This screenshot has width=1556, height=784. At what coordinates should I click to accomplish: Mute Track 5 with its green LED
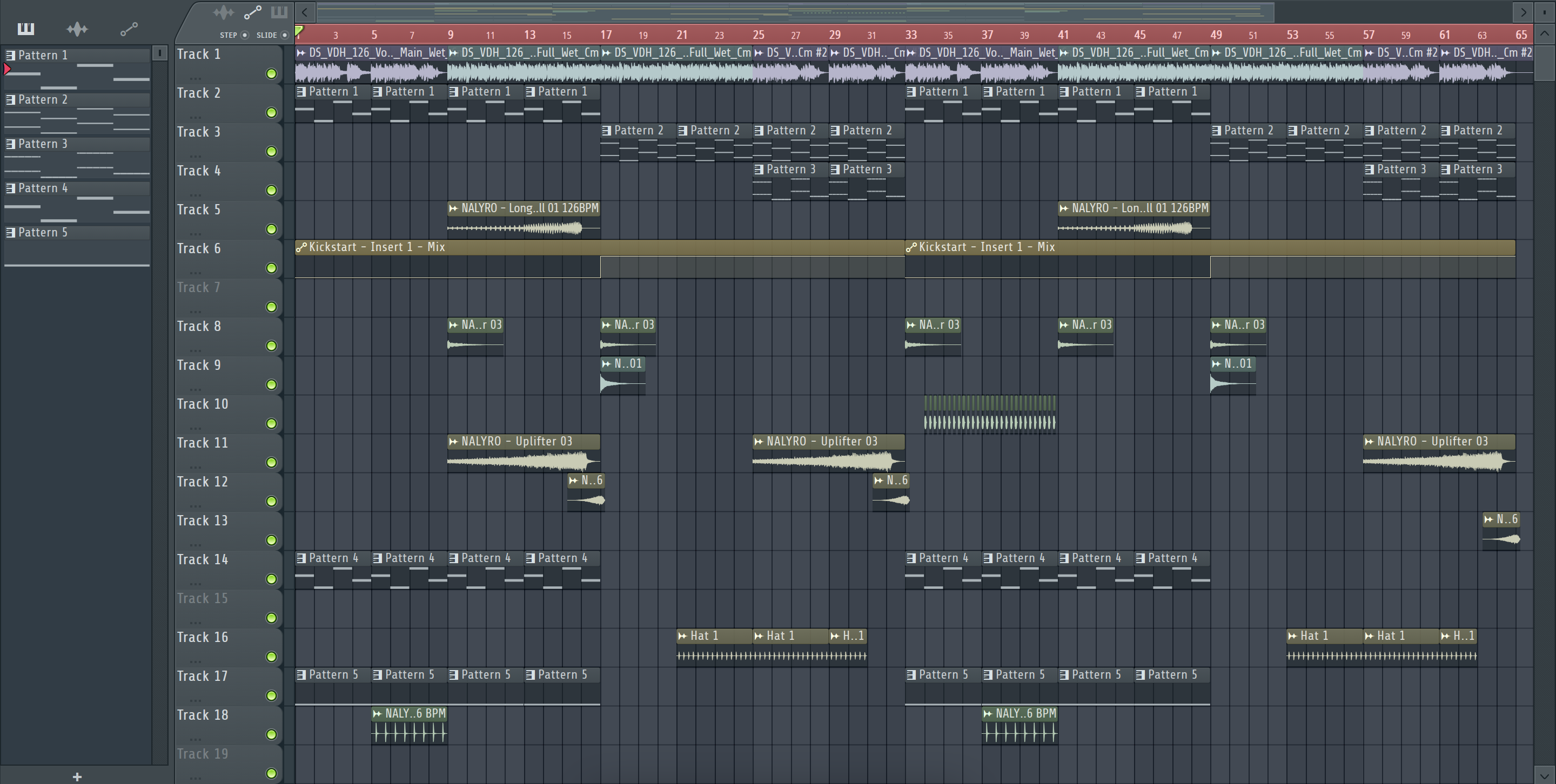point(271,229)
